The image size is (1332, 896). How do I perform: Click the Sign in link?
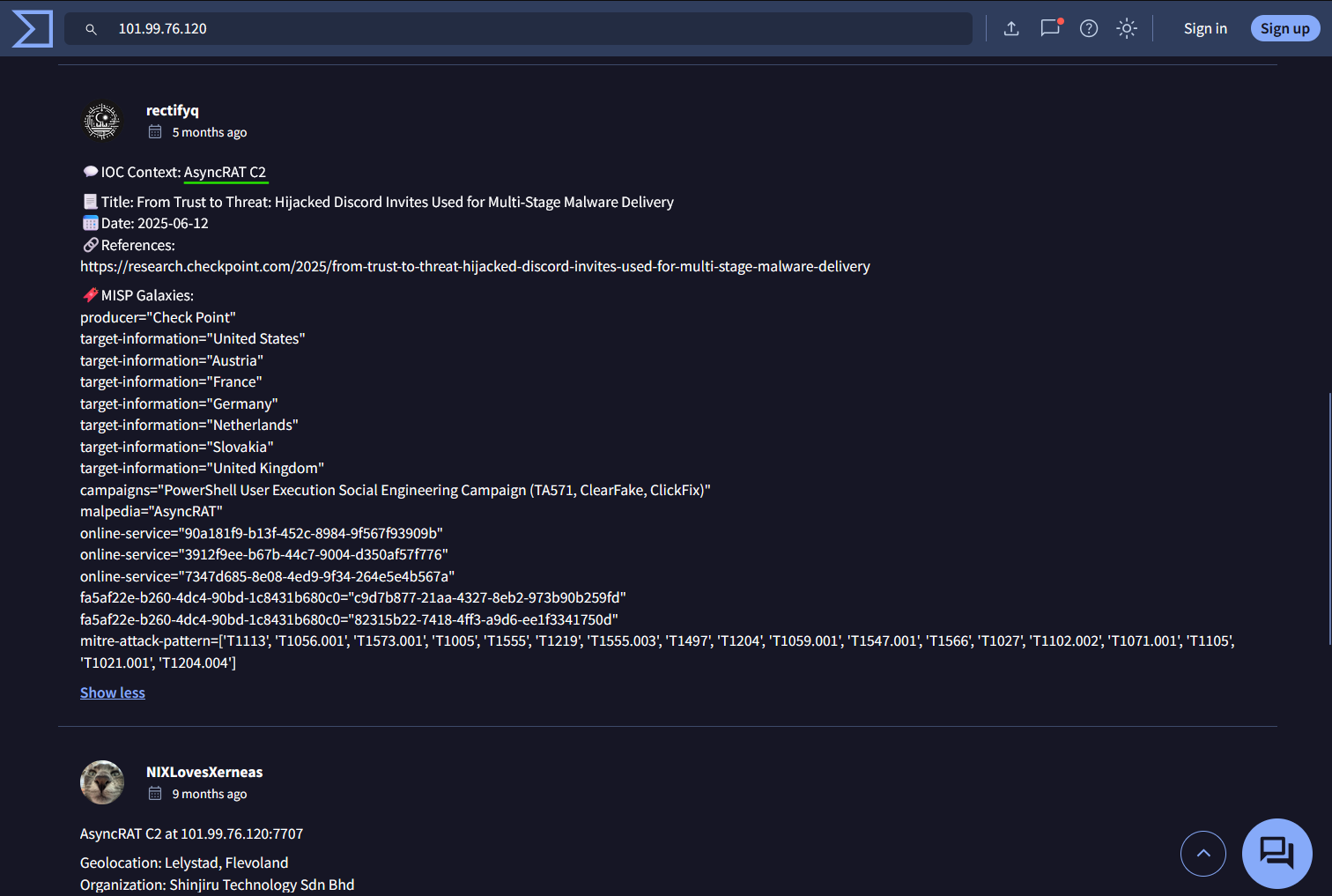pyautogui.click(x=1205, y=29)
